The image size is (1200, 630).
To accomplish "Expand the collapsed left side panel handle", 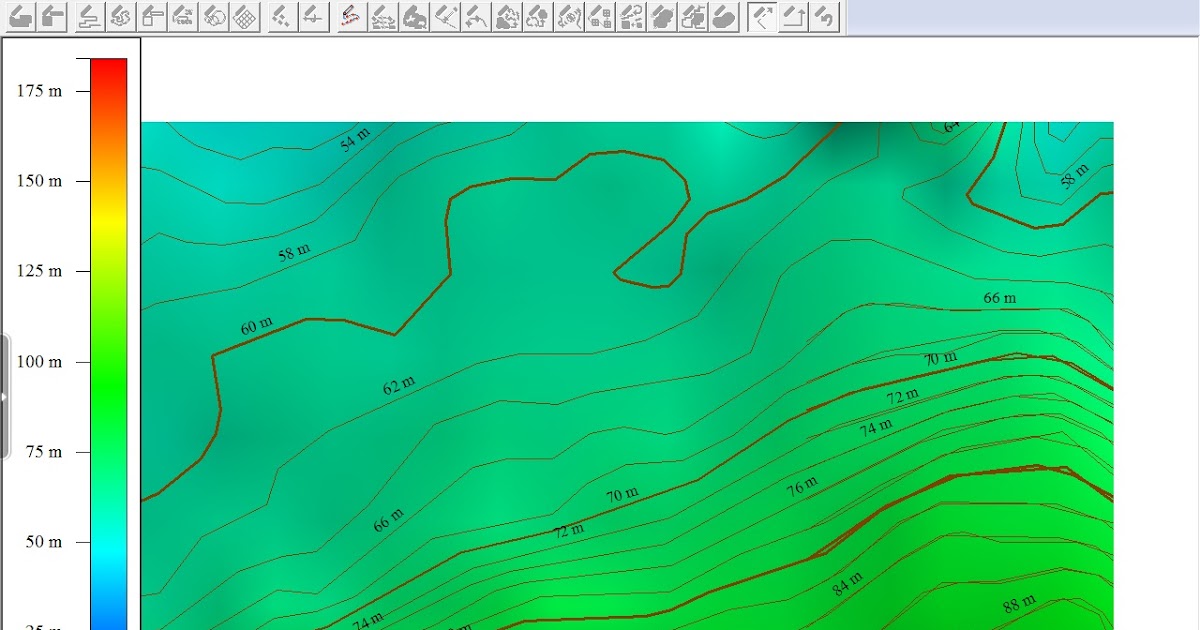I will 4,396.
